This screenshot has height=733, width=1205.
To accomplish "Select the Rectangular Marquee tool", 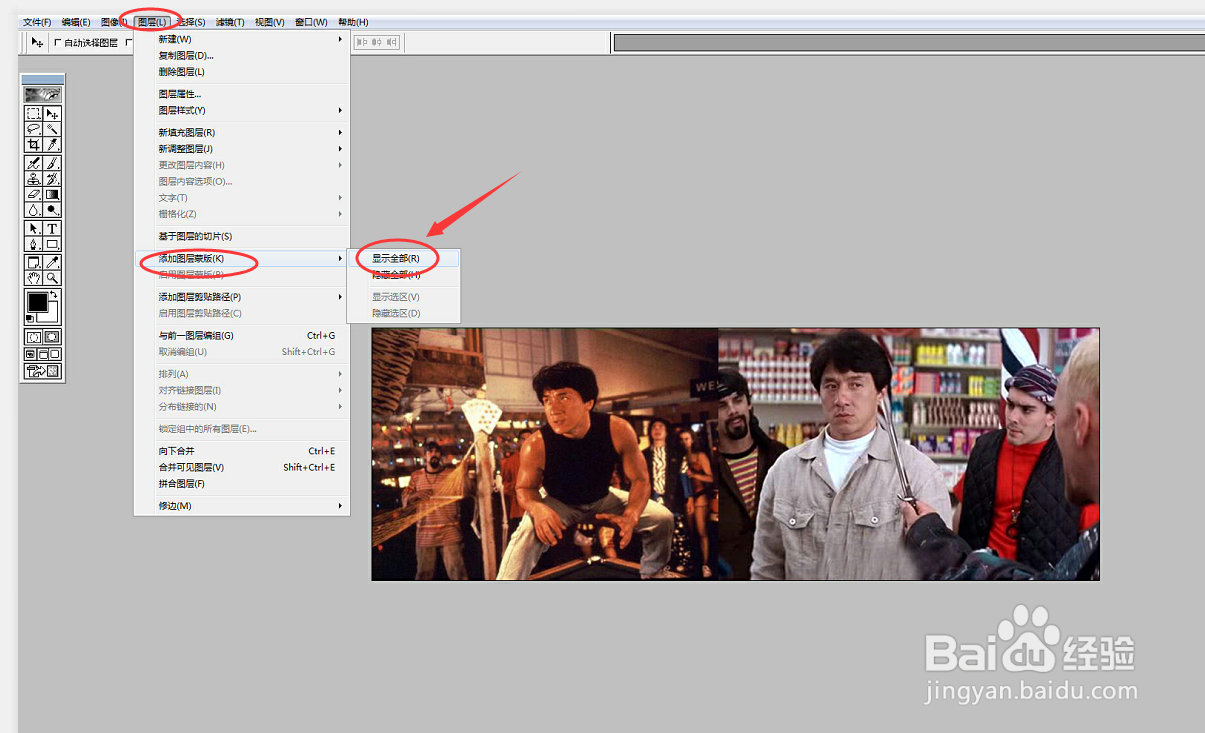I will 33,114.
